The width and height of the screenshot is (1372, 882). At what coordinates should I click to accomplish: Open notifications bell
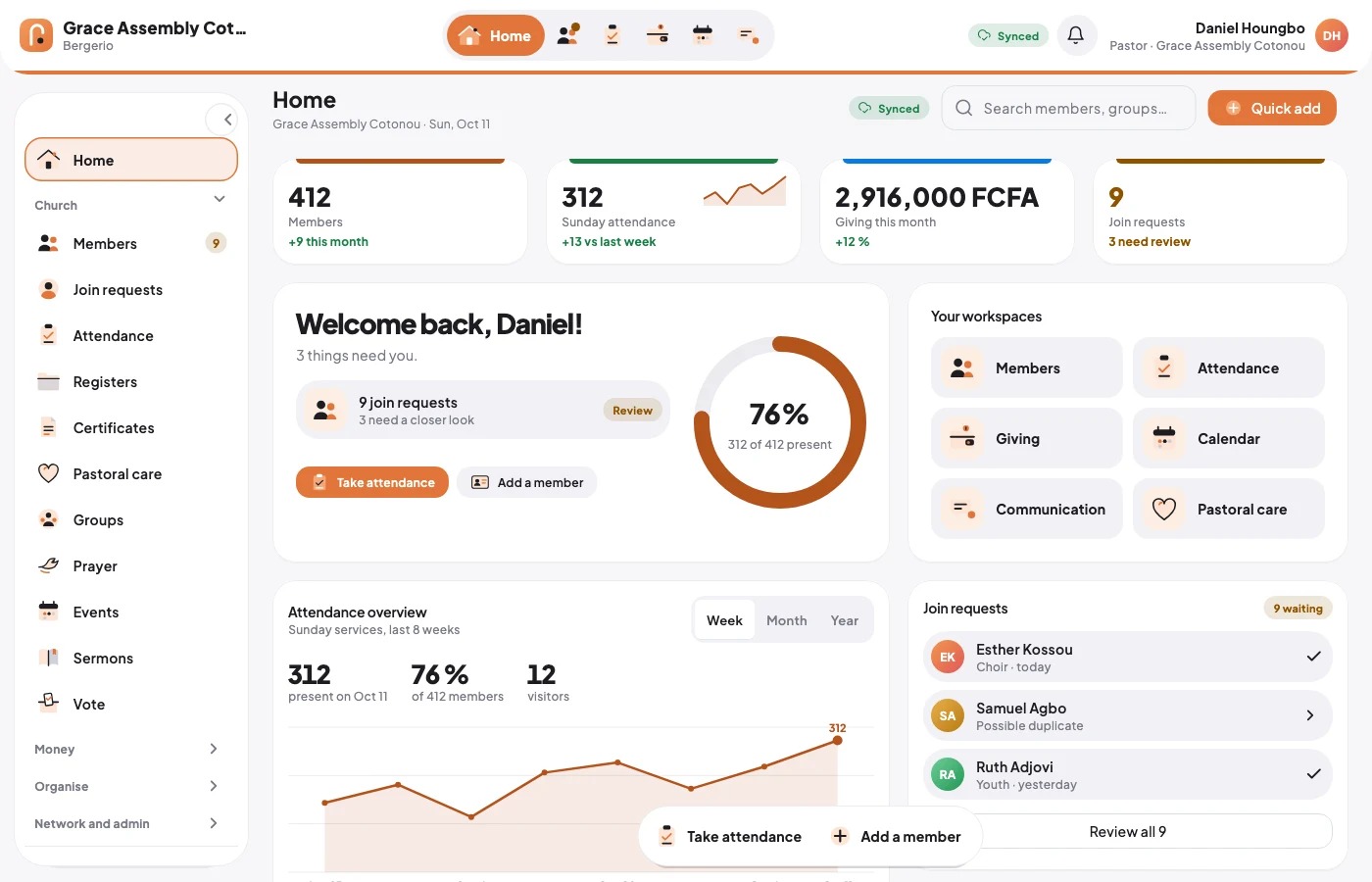coord(1076,35)
